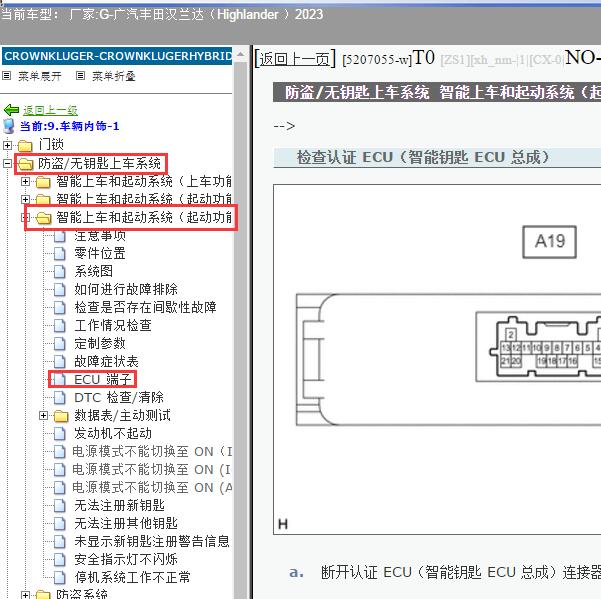
Task: Open the 工作情况检查 page
Action: pos(113,325)
